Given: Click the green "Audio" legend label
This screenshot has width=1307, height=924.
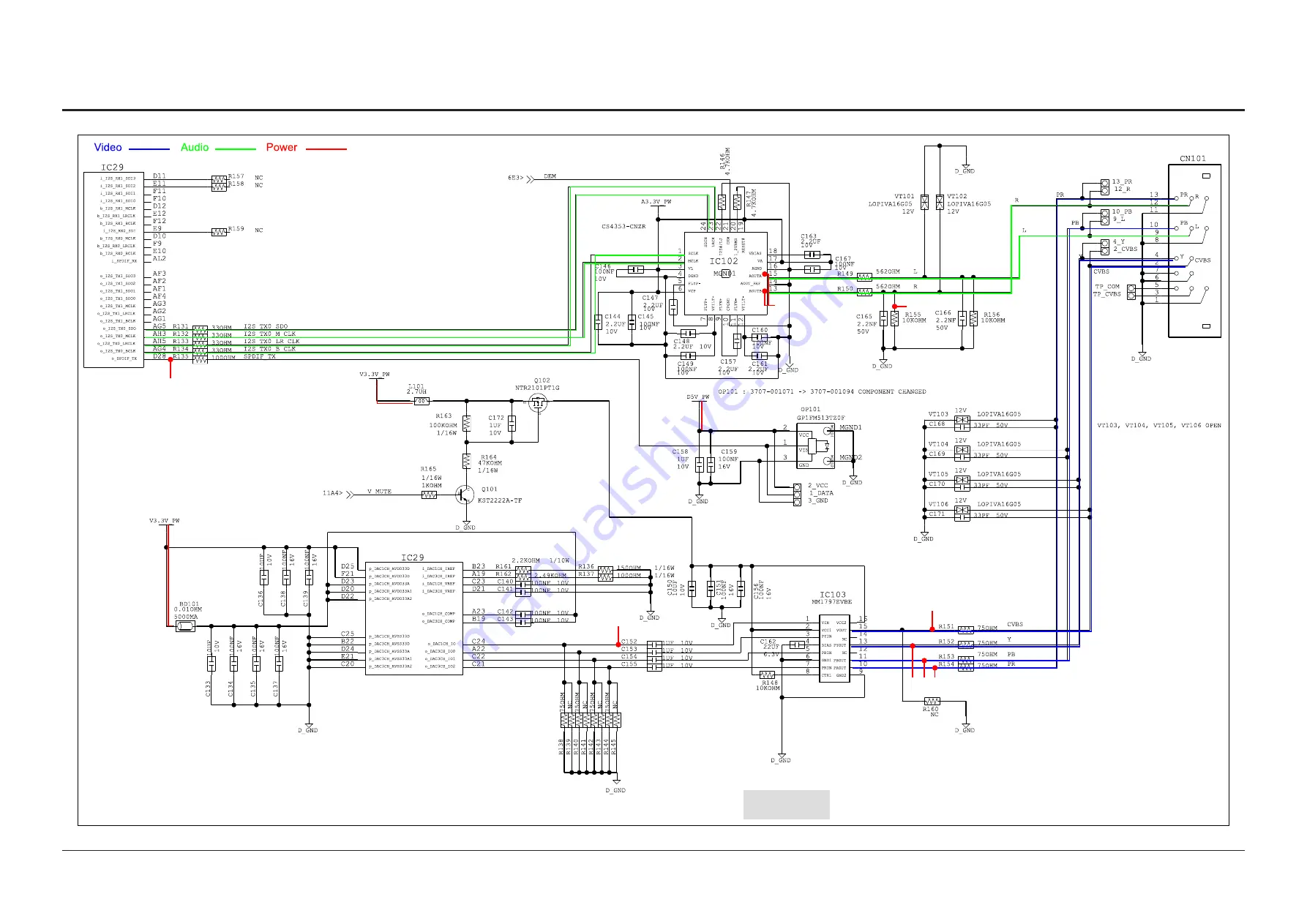Looking at the screenshot, I should click(195, 147).
